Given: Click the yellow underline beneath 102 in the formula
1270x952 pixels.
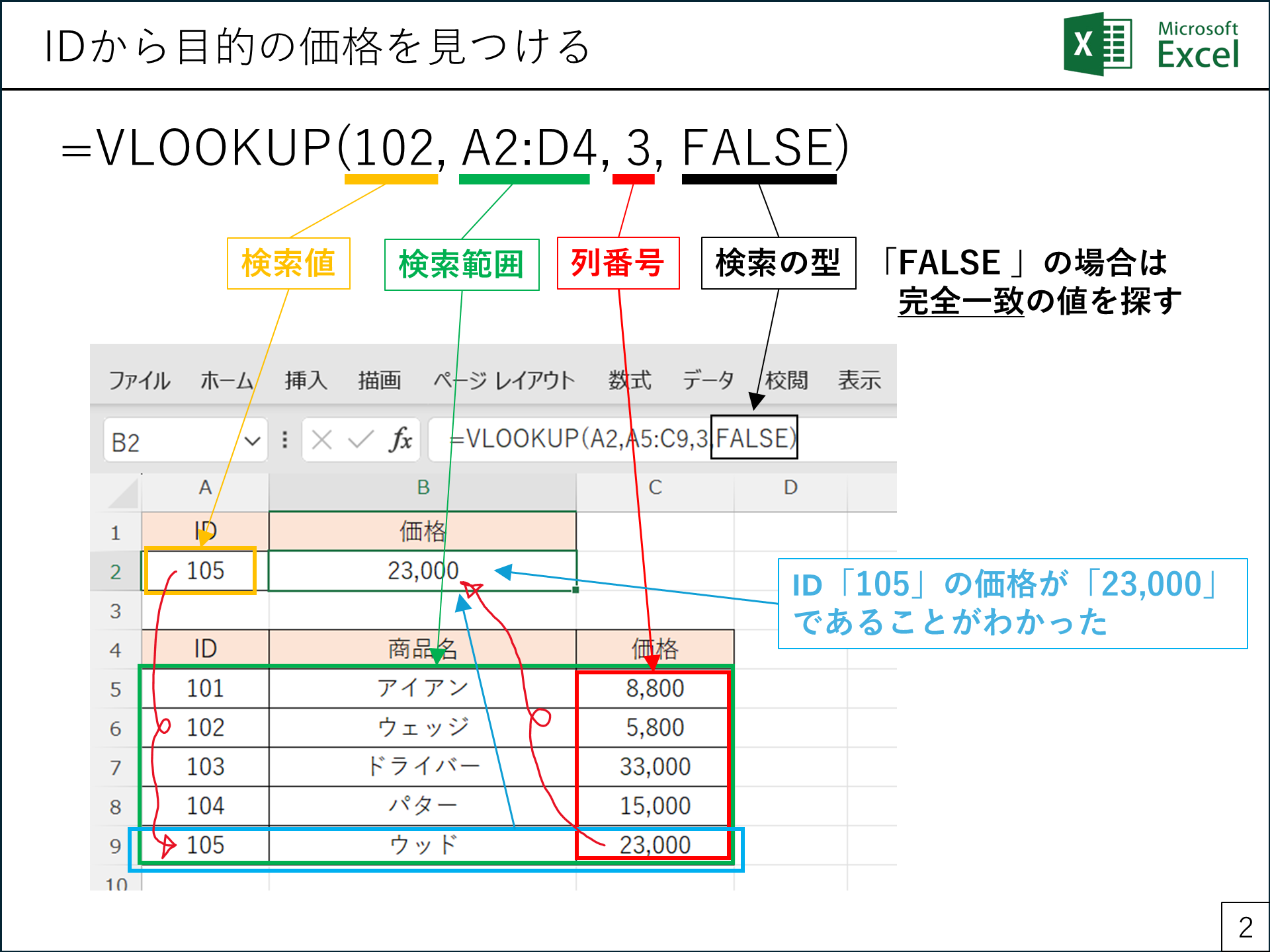Looking at the screenshot, I should [392, 177].
